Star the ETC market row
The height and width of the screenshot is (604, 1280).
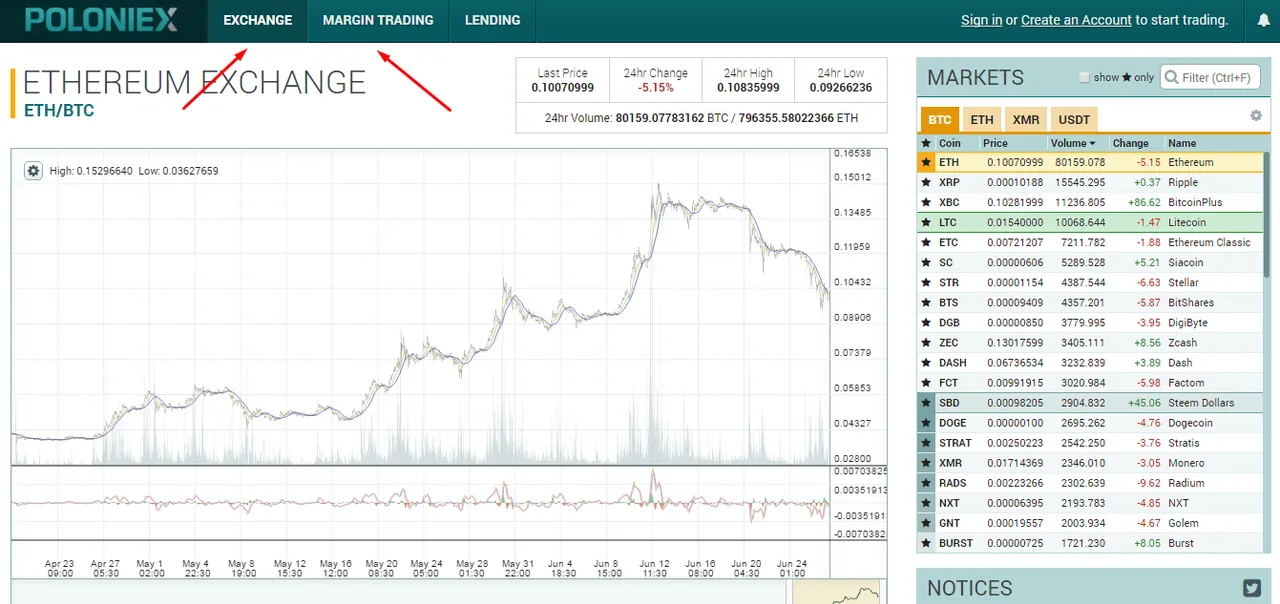click(926, 242)
